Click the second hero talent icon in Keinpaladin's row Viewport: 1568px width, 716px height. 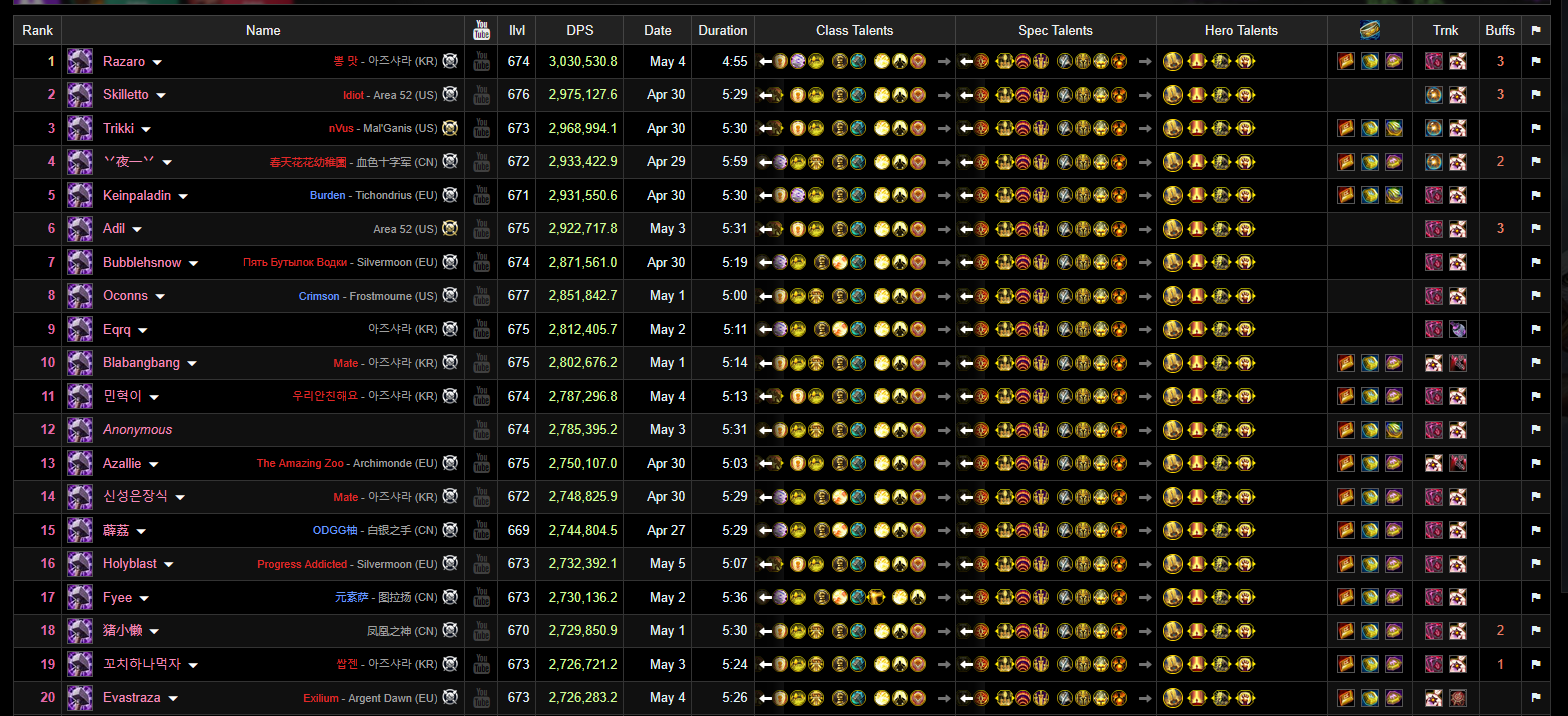point(1197,195)
